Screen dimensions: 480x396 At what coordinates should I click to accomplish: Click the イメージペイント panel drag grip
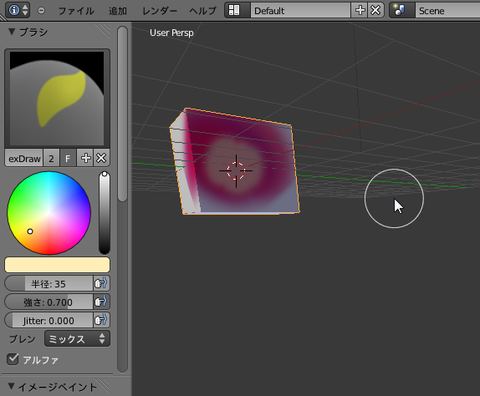pos(104,386)
